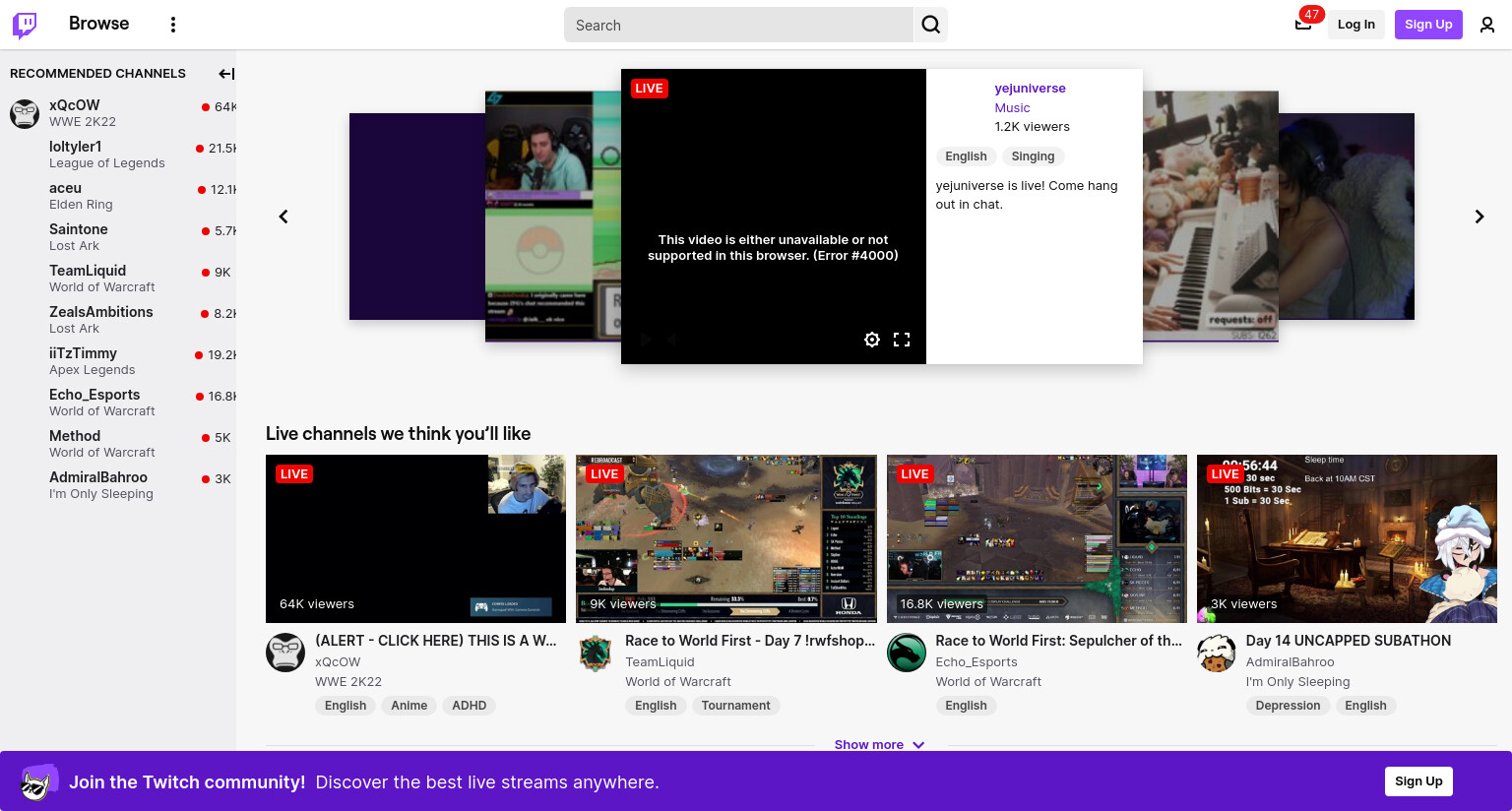This screenshot has height=811, width=1512.
Task: Open Echo_Esports stream thumbnail 16.8K viewers
Action: [1037, 538]
